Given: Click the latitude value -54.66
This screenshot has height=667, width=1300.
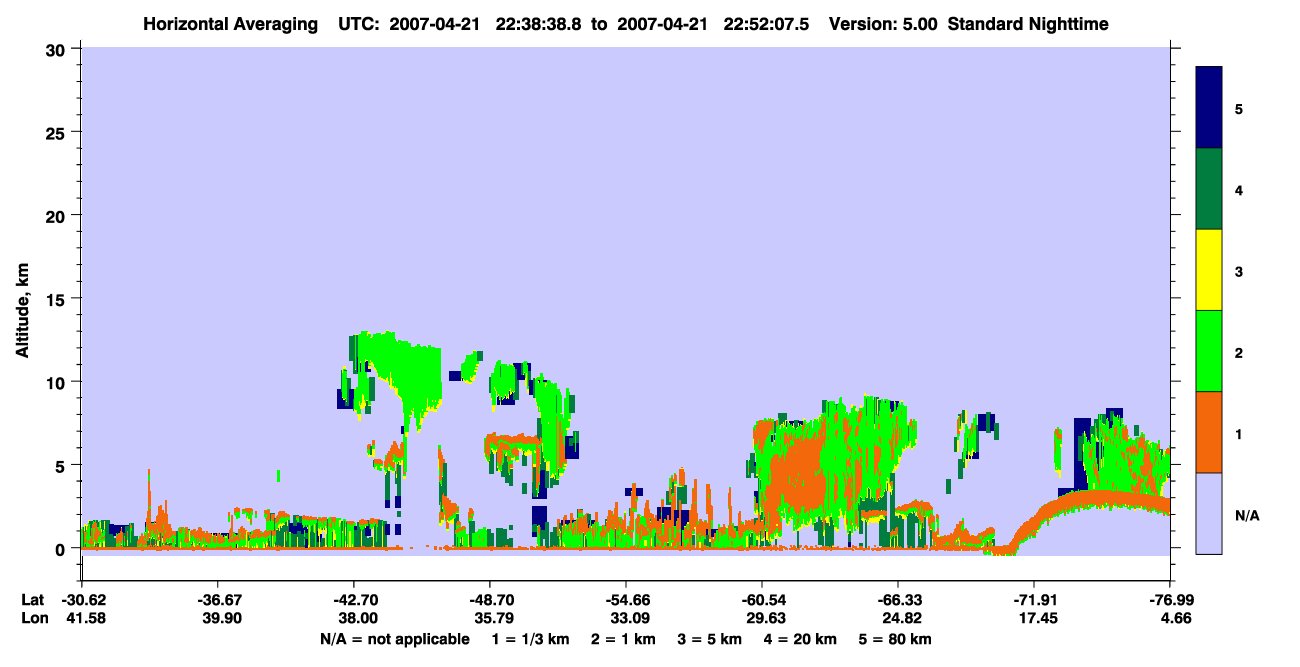Looking at the screenshot, I should click(x=625, y=600).
